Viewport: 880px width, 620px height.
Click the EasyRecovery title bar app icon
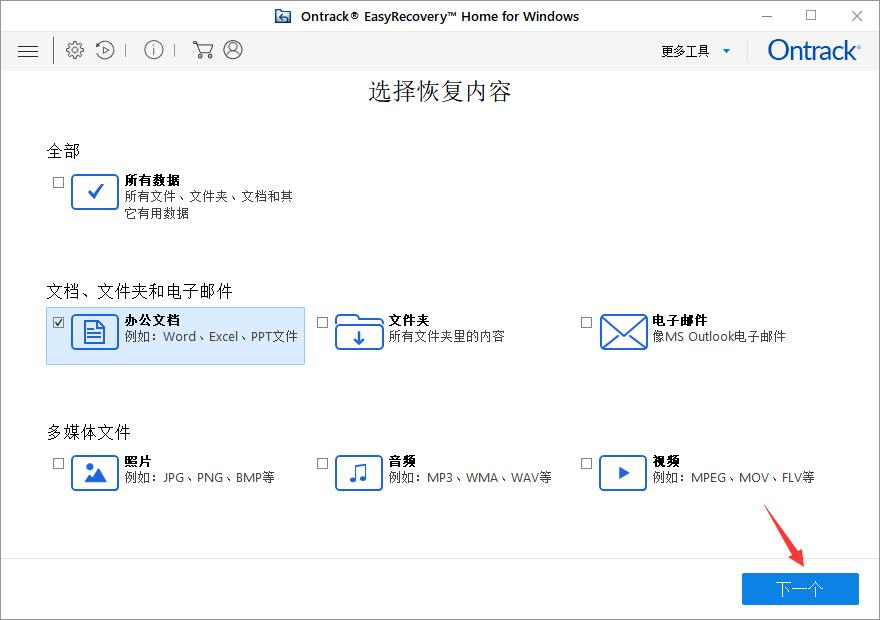(283, 16)
